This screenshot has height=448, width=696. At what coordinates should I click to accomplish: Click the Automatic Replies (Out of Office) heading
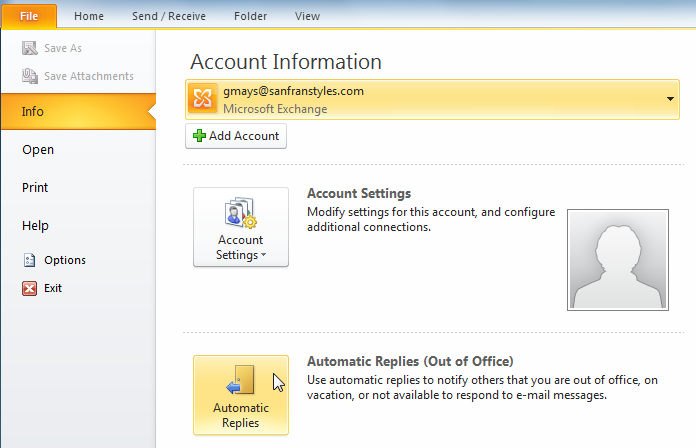pyautogui.click(x=410, y=361)
